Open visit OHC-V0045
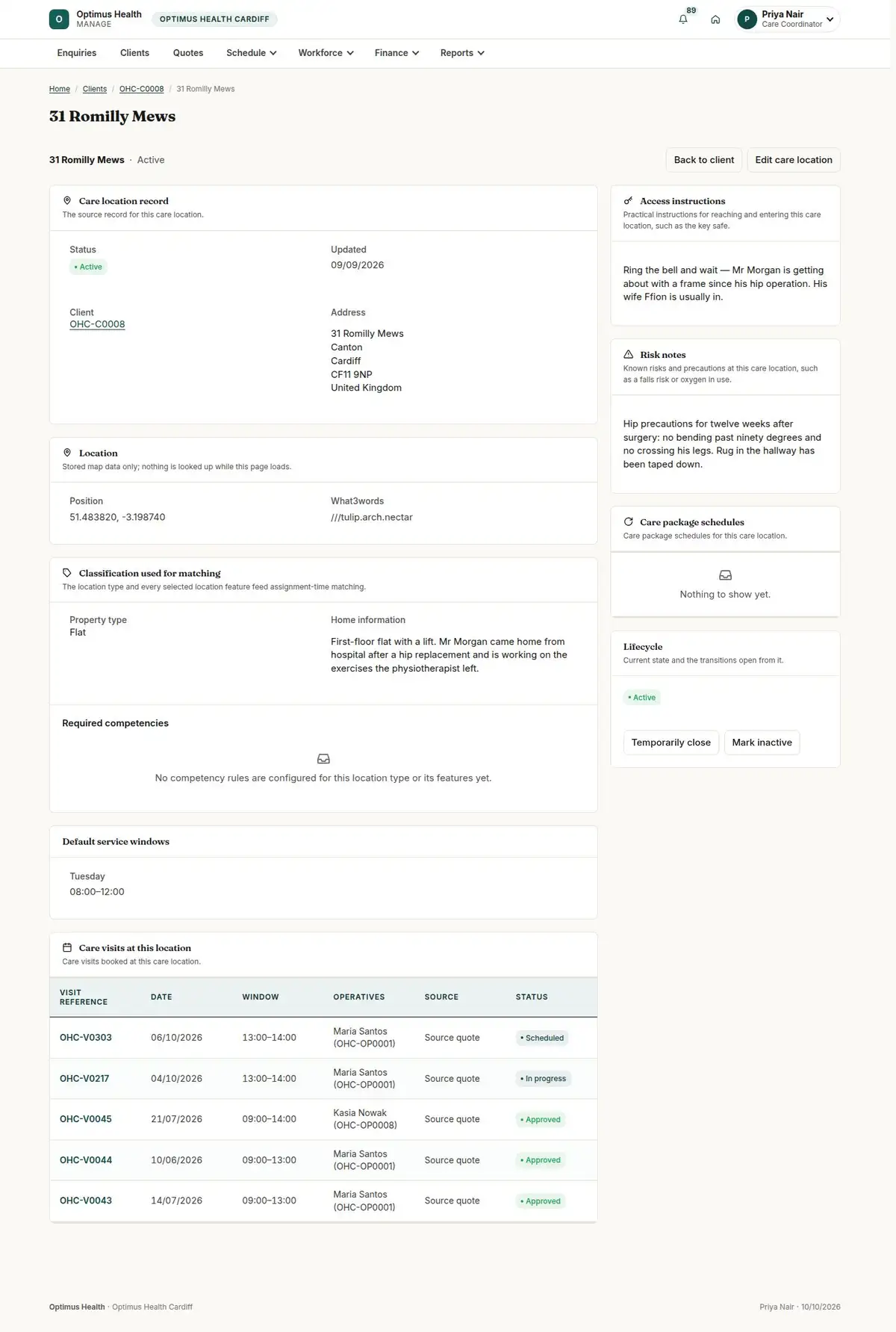Viewport: 896px width, 1332px height. click(86, 1119)
